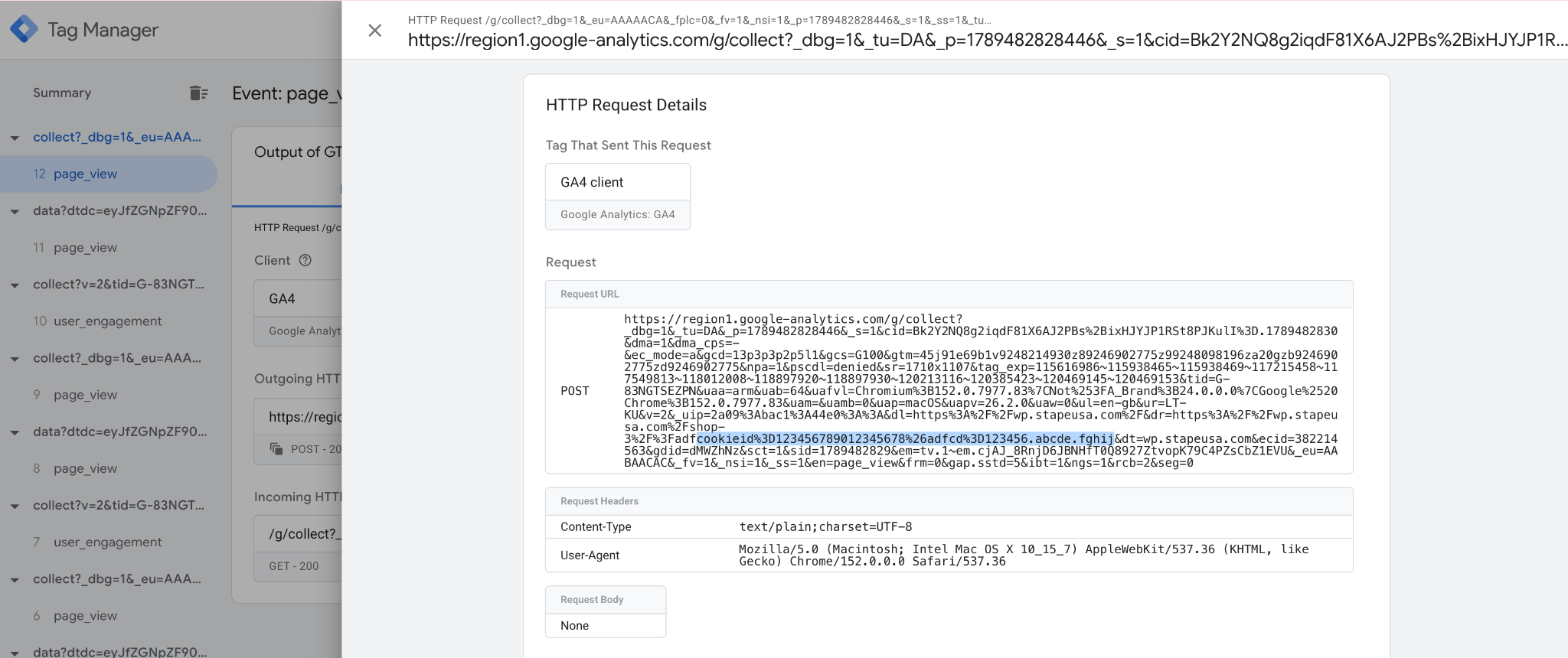Click the full request URL title at top
Image resolution: width=1568 pixels, height=658 pixels.
click(988, 40)
